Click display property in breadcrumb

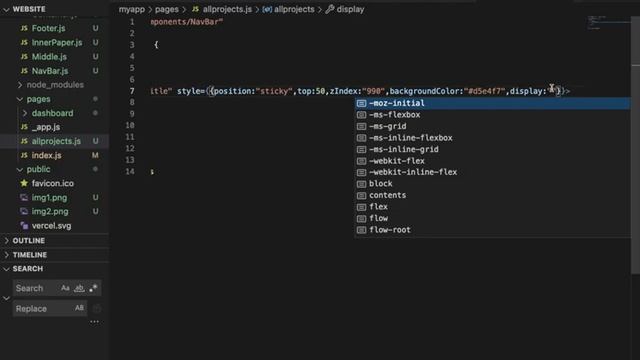[350, 9]
